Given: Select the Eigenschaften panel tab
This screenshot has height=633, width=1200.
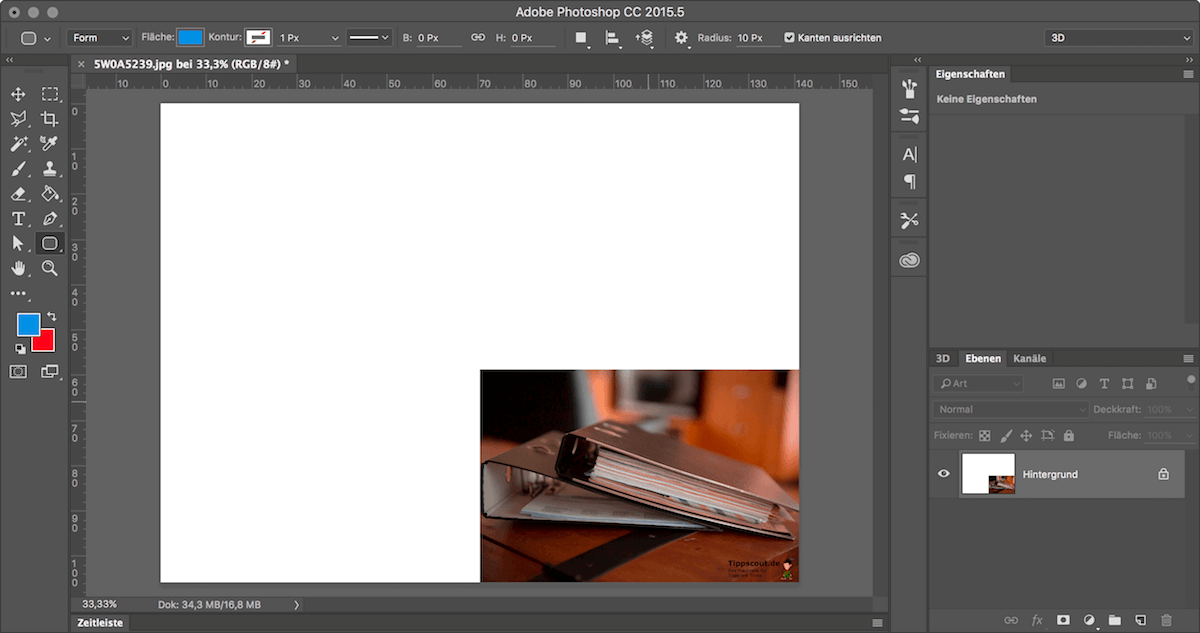Looking at the screenshot, I should [x=970, y=74].
